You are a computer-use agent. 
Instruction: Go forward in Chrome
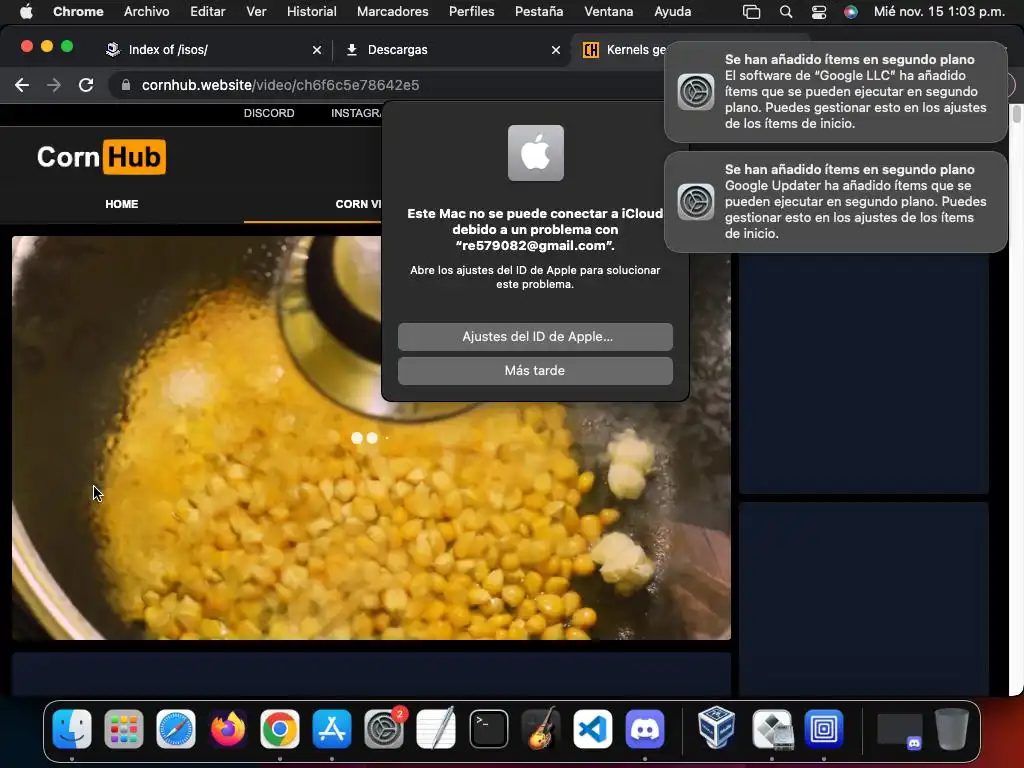54,85
